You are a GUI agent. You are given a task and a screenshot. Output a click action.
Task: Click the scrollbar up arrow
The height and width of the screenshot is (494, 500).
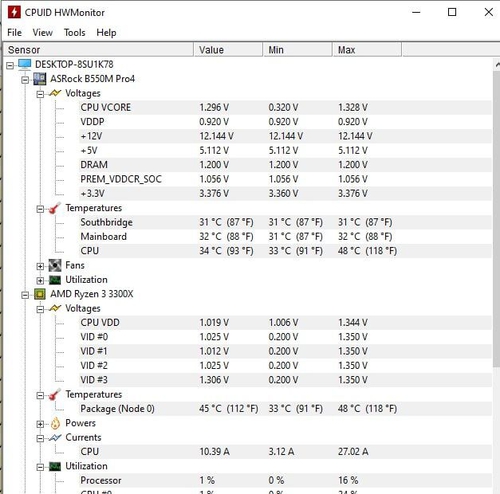497,64
